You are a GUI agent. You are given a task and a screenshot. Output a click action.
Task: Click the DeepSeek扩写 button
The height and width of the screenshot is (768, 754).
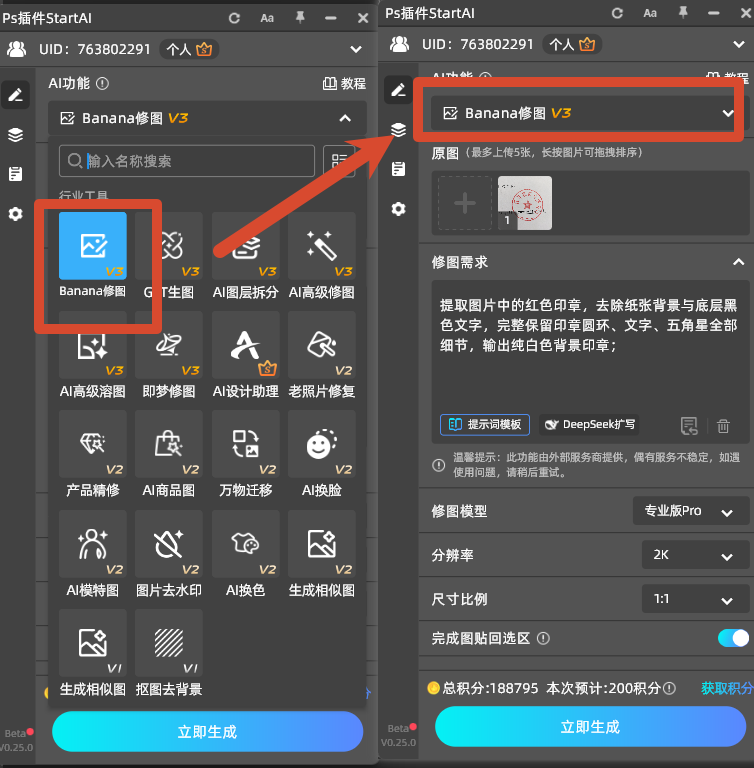590,424
